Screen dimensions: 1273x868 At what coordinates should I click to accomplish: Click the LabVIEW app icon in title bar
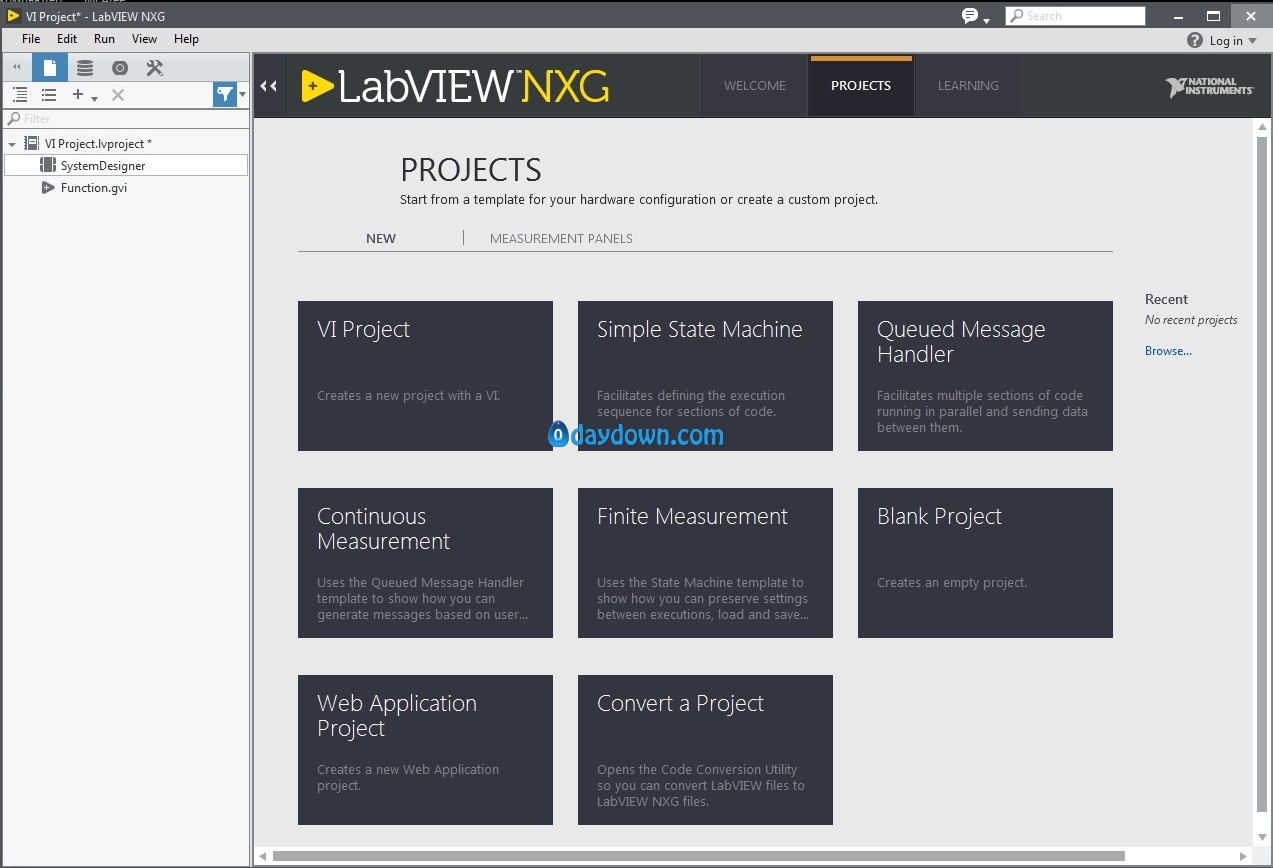(14, 16)
